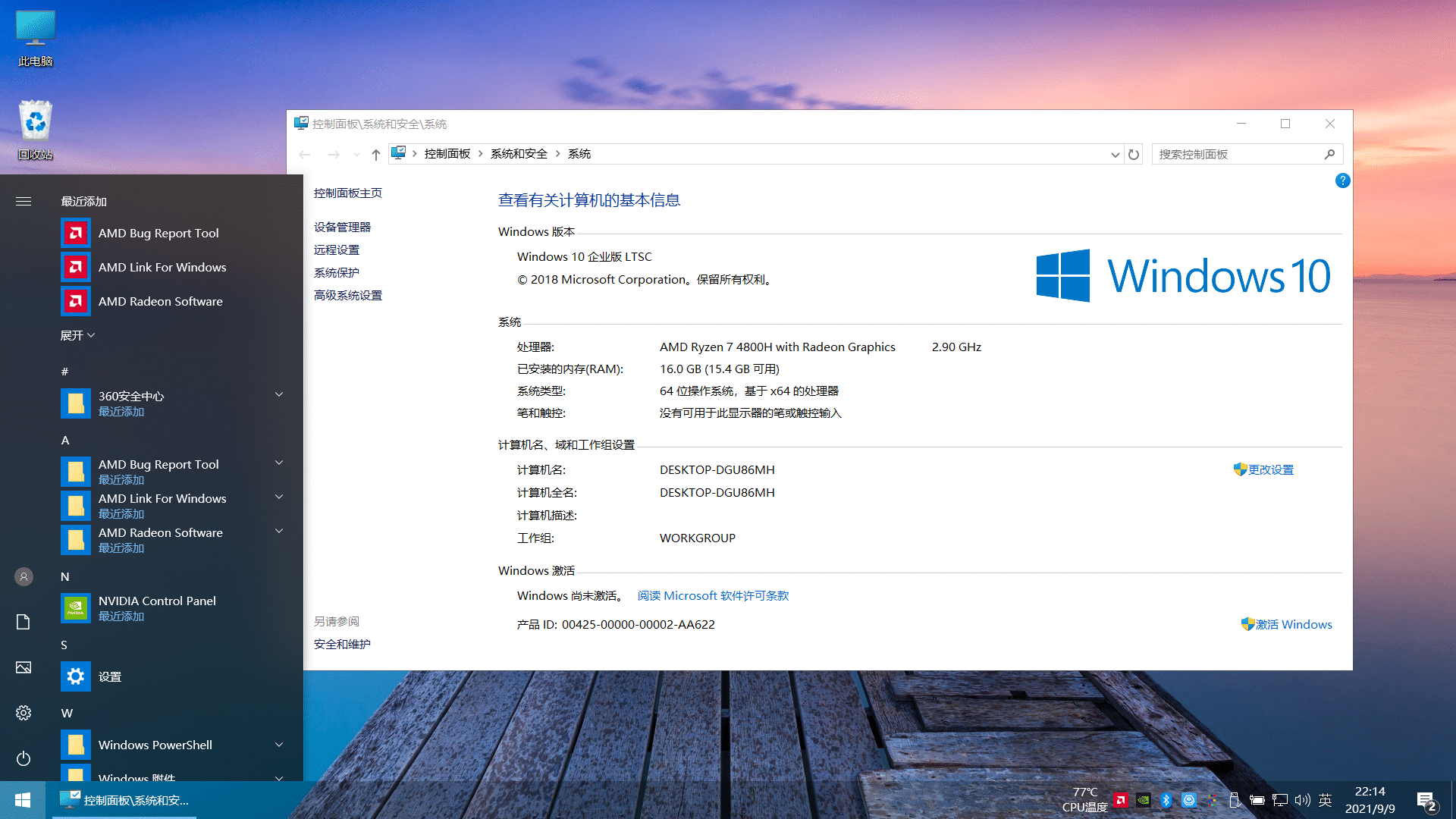Click the volume speaker tray icon
This screenshot has width=1456, height=819.
tap(1303, 800)
